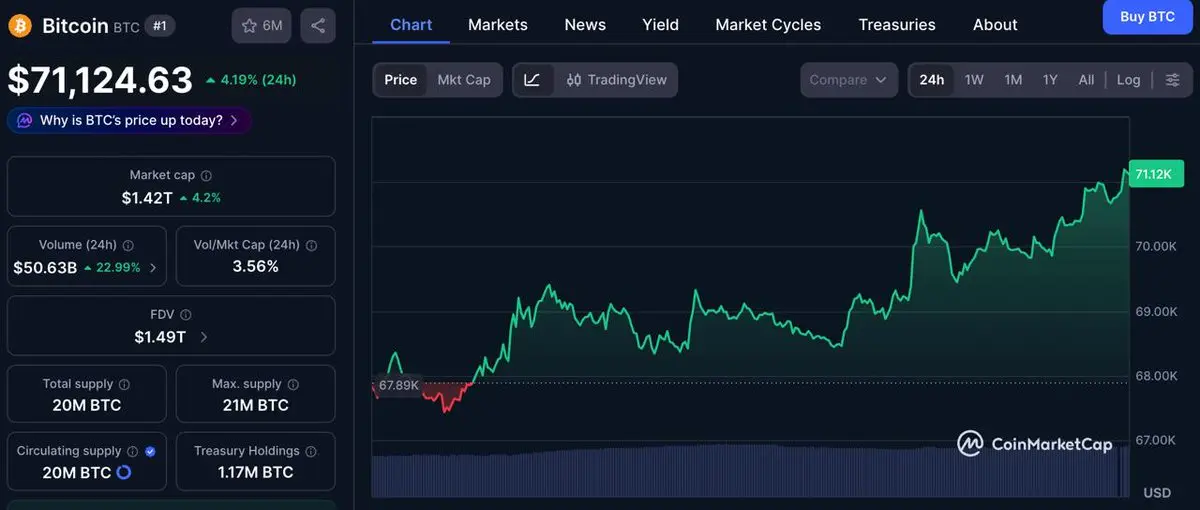Click the $50.63B volume value
Viewport: 1200px width, 510px height.
click(45, 267)
